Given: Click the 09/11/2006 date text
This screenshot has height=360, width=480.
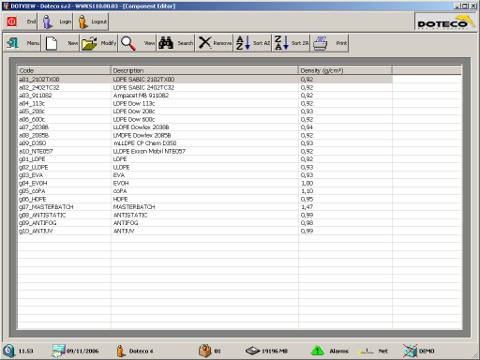Looking at the screenshot, I should 83,351.
